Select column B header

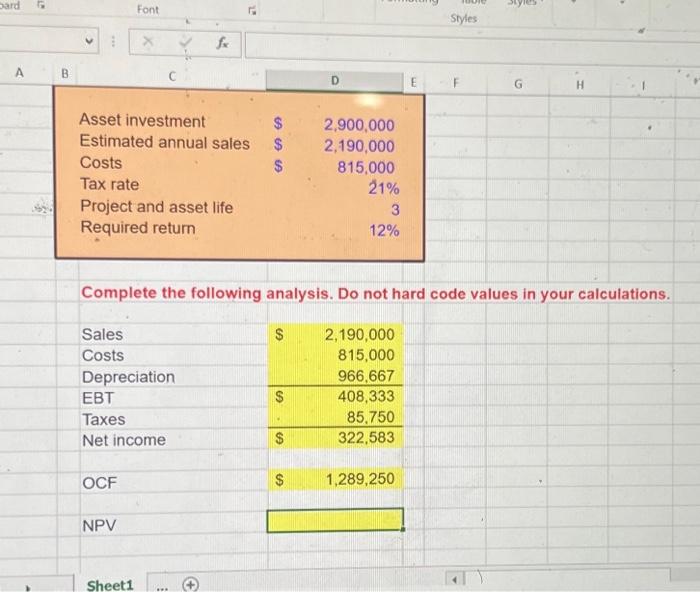(65, 73)
